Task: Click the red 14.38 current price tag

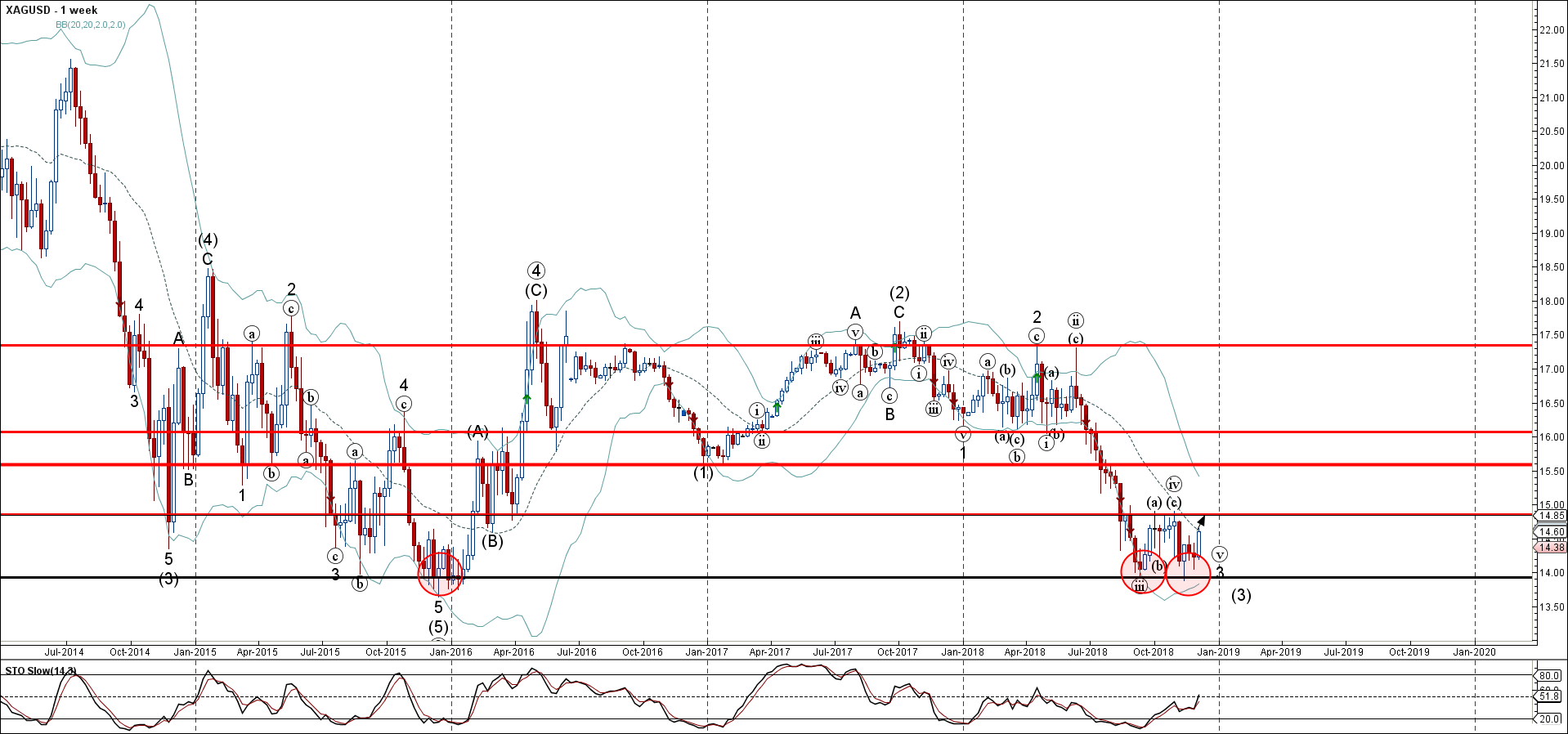Action: tap(1551, 548)
